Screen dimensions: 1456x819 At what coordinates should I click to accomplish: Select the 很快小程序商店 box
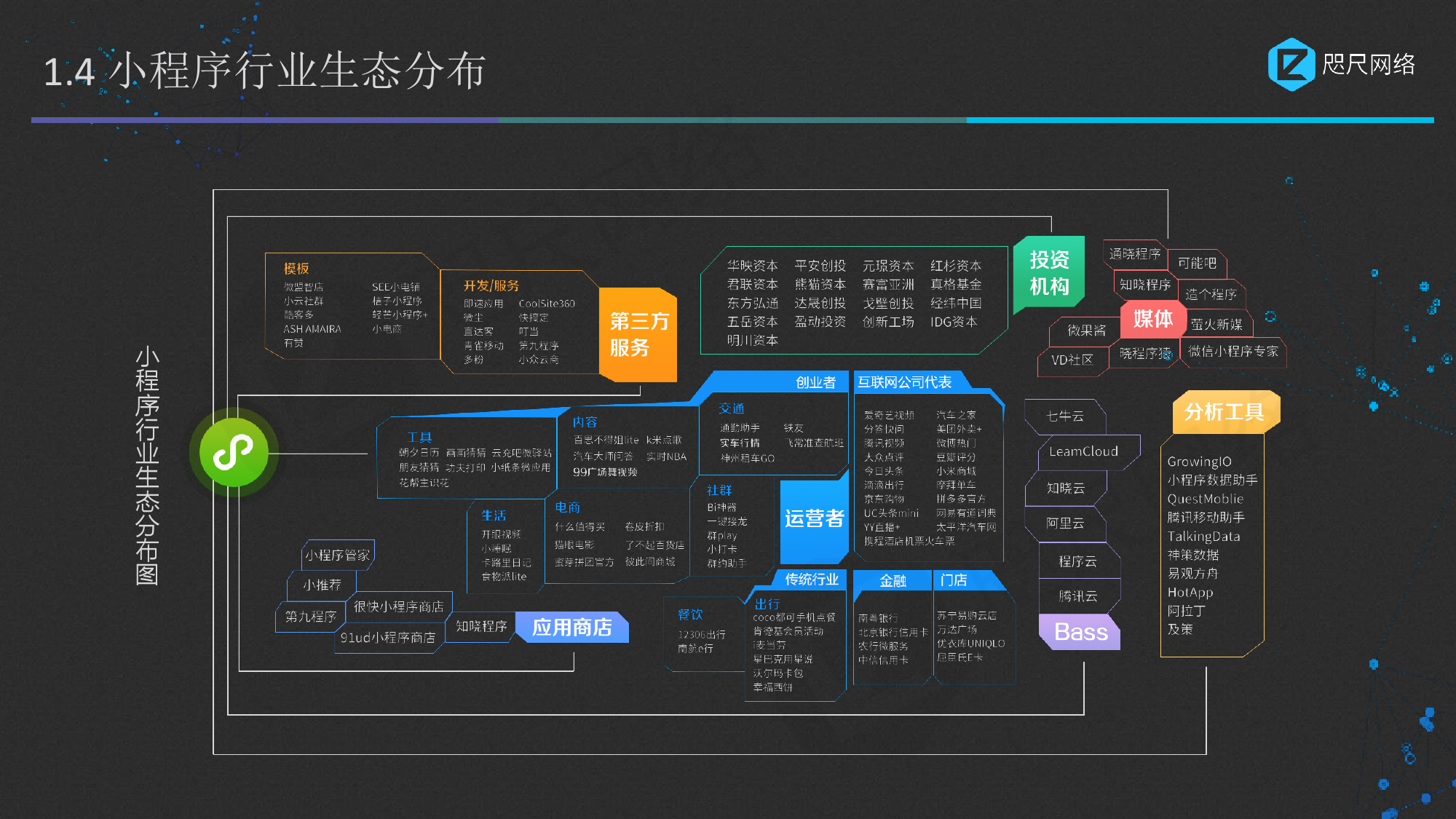pyautogui.click(x=399, y=606)
